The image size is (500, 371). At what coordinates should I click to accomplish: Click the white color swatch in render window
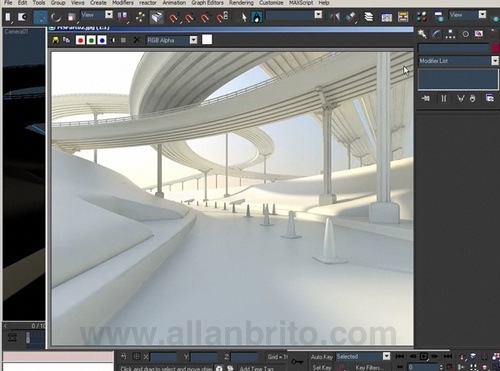[x=207, y=40]
